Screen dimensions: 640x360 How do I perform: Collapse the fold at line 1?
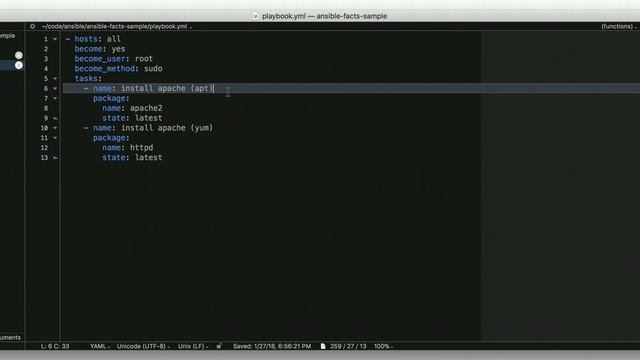(x=55, y=39)
